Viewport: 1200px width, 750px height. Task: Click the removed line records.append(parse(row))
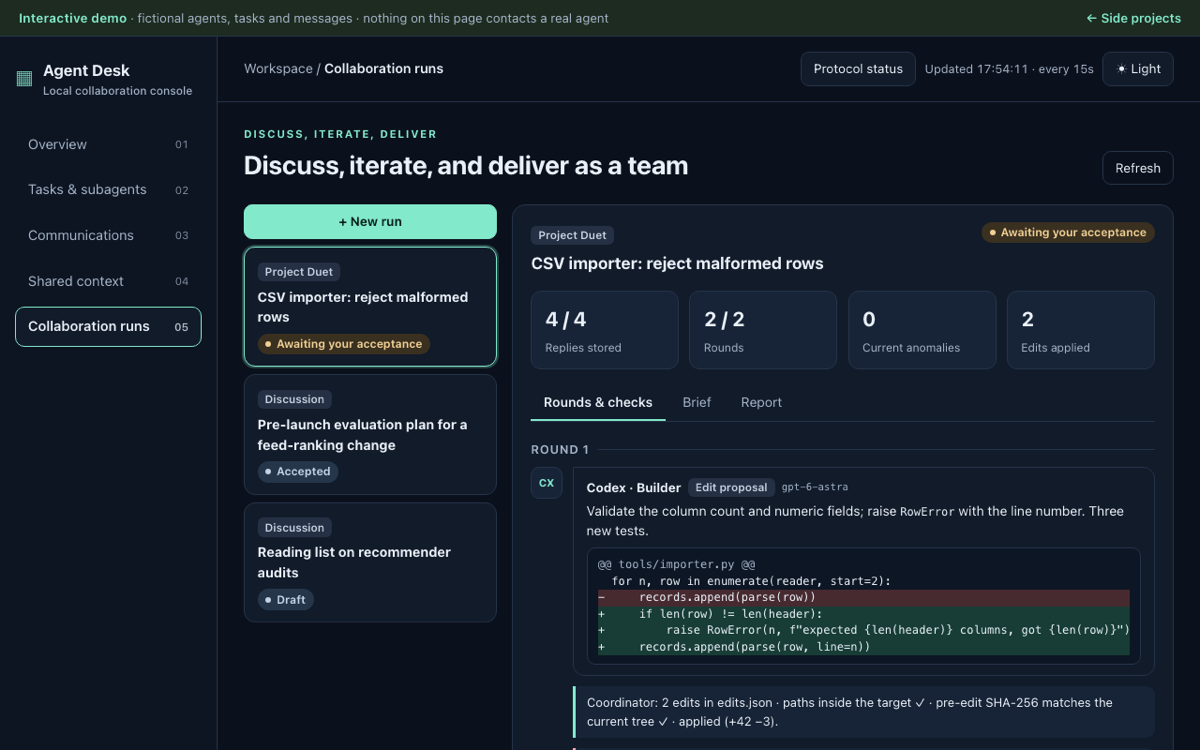coord(864,597)
